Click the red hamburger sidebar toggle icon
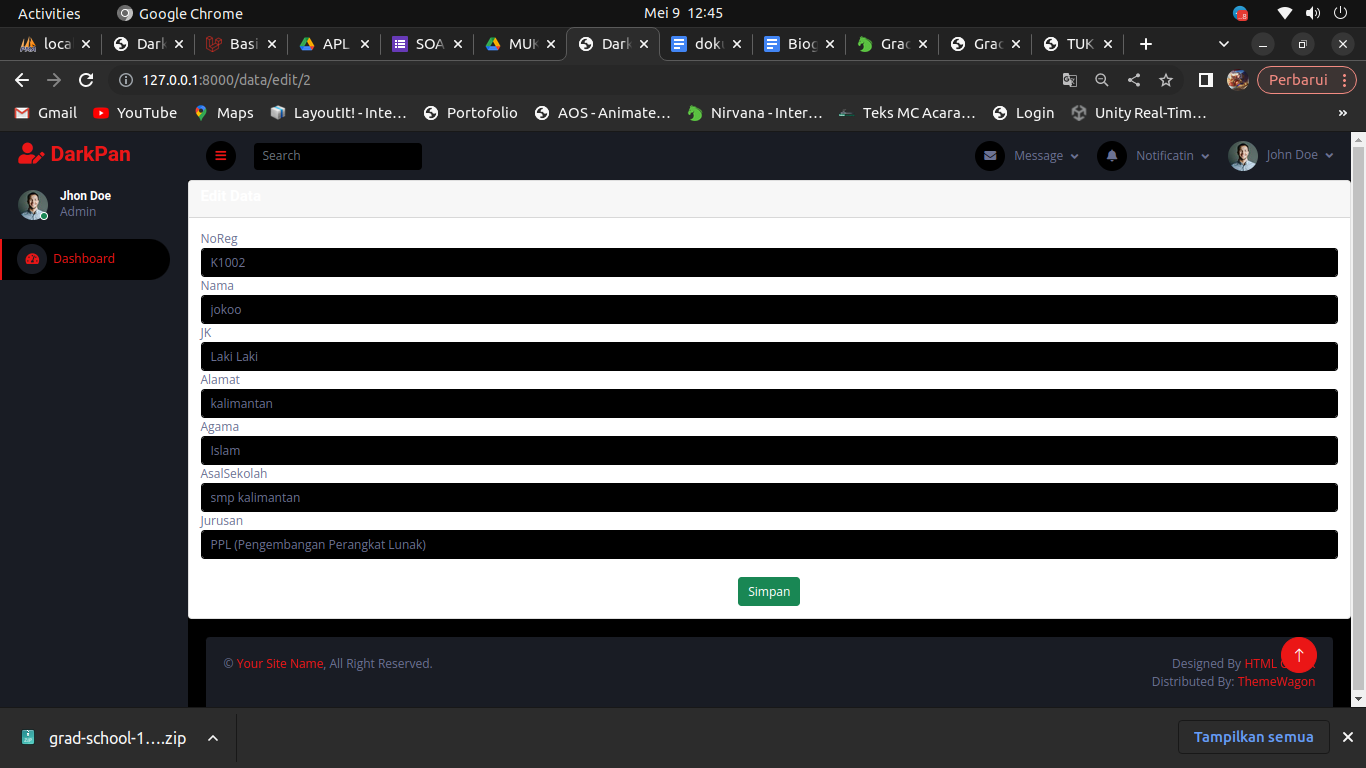 tap(220, 156)
